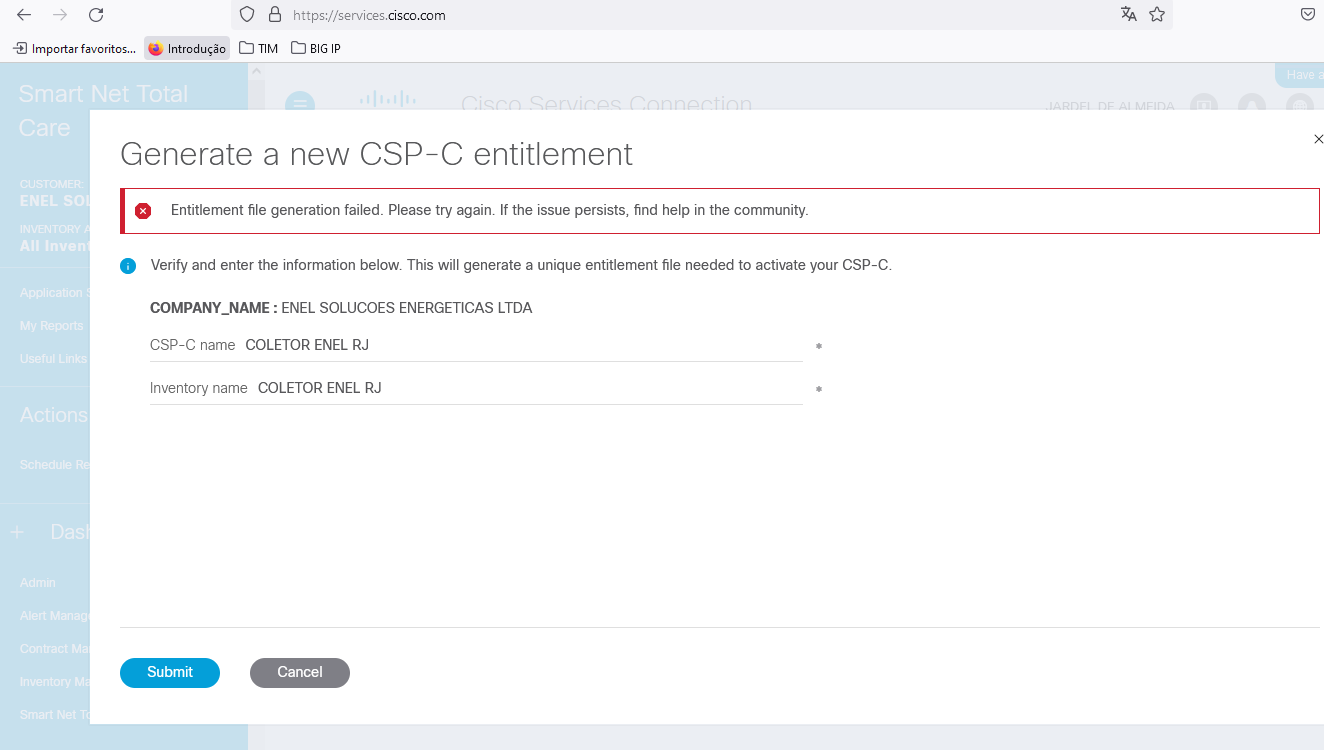Submit the CSP-C entitlement form
The height and width of the screenshot is (750, 1324).
(169, 672)
